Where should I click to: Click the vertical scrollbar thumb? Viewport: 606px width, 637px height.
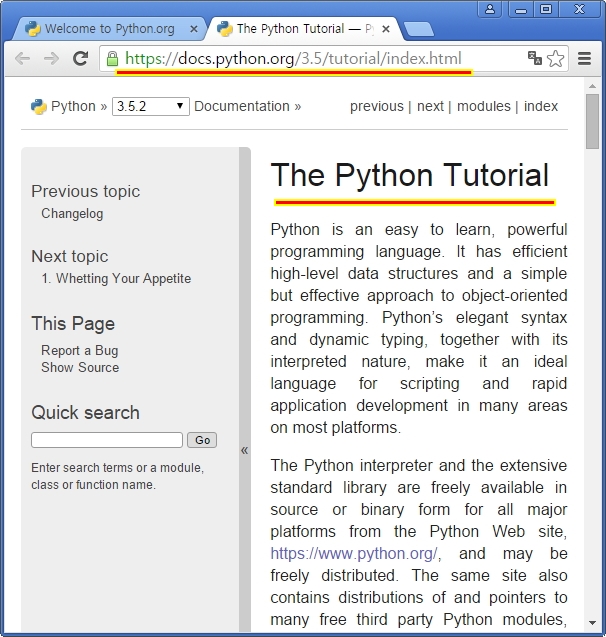coord(592,121)
